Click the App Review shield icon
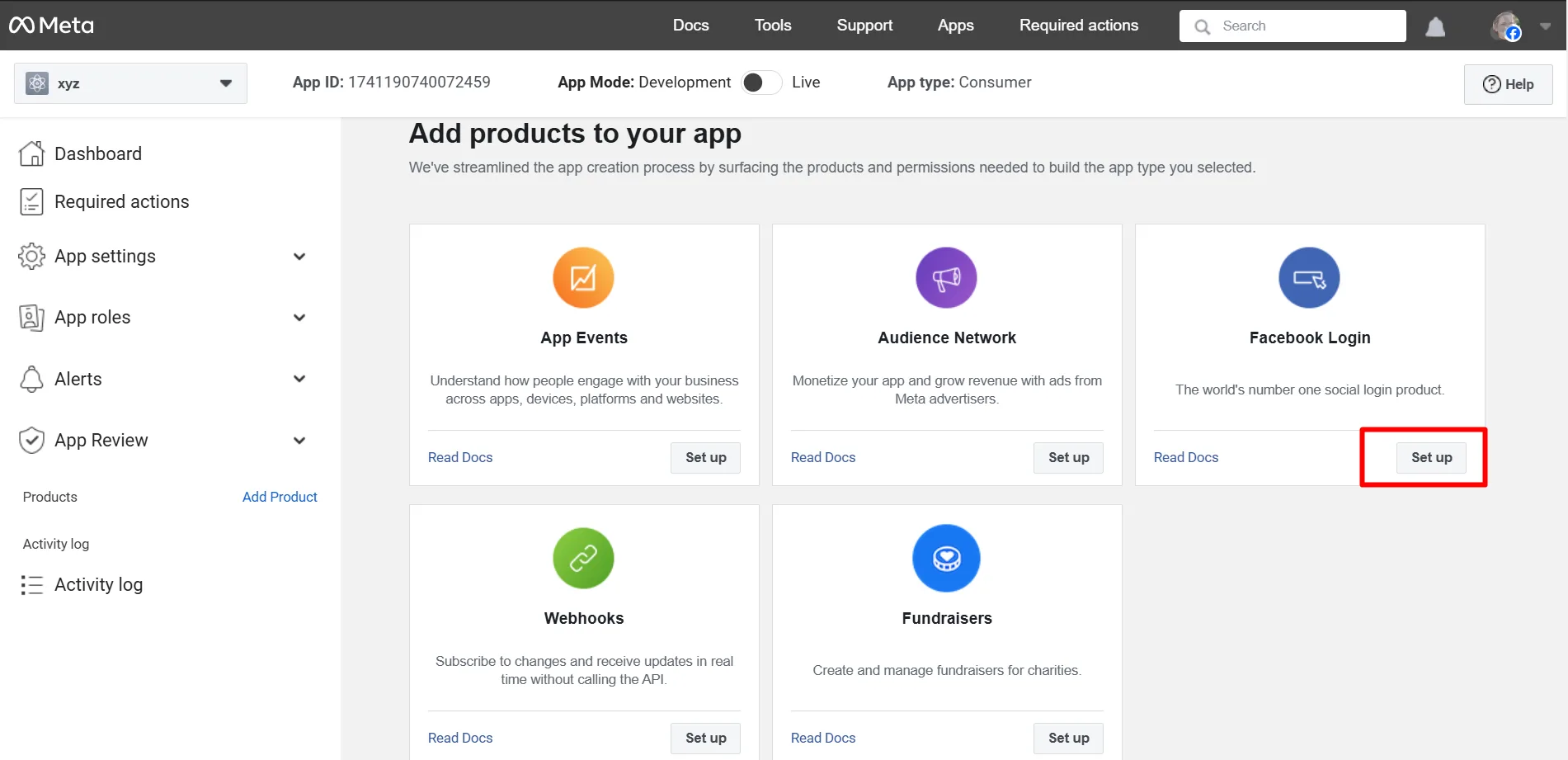The width and height of the screenshot is (1568, 760). coord(31,440)
